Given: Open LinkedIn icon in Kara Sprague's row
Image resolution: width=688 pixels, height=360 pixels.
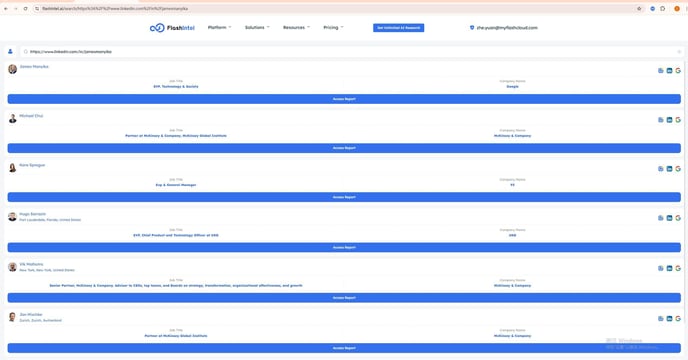Looking at the screenshot, I should tap(669, 169).
